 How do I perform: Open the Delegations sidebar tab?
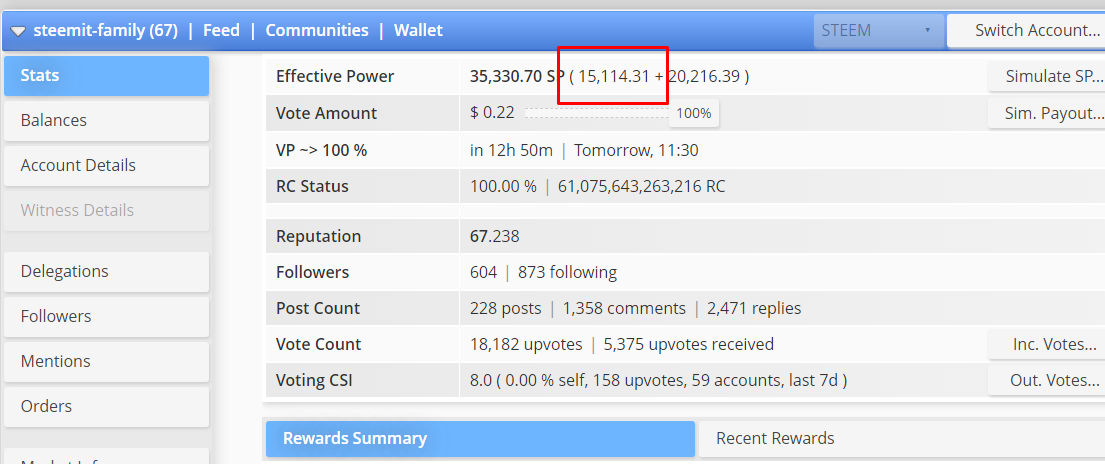106,271
